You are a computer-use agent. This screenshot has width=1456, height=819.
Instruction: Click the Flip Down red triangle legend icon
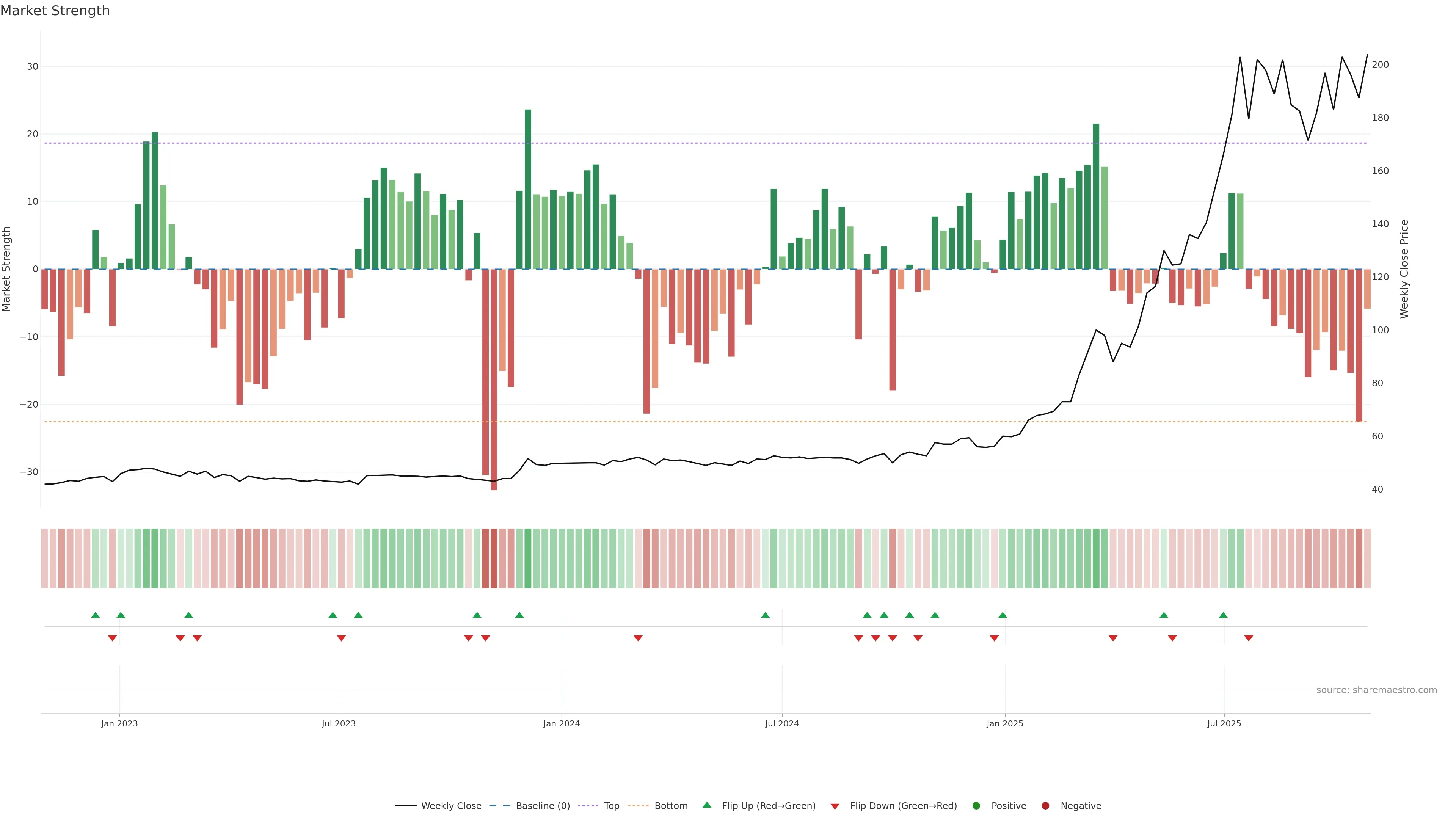[835, 806]
